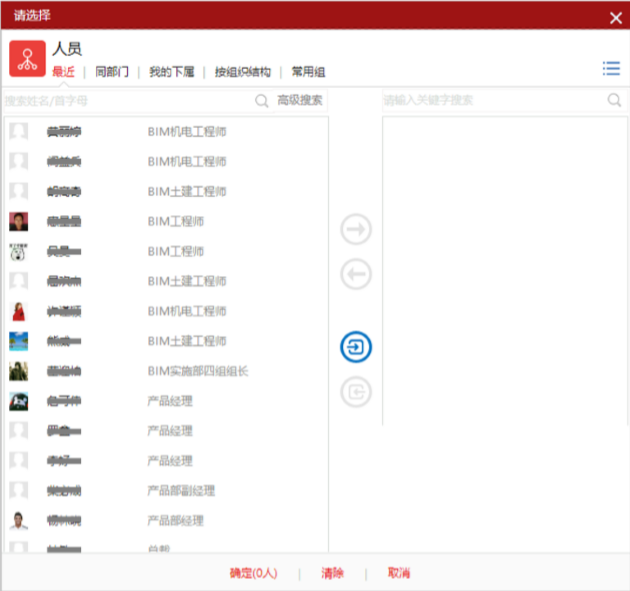Screen dimensions: 630x591
Task: Close the 请选择 dialog
Action: (x=616, y=18)
